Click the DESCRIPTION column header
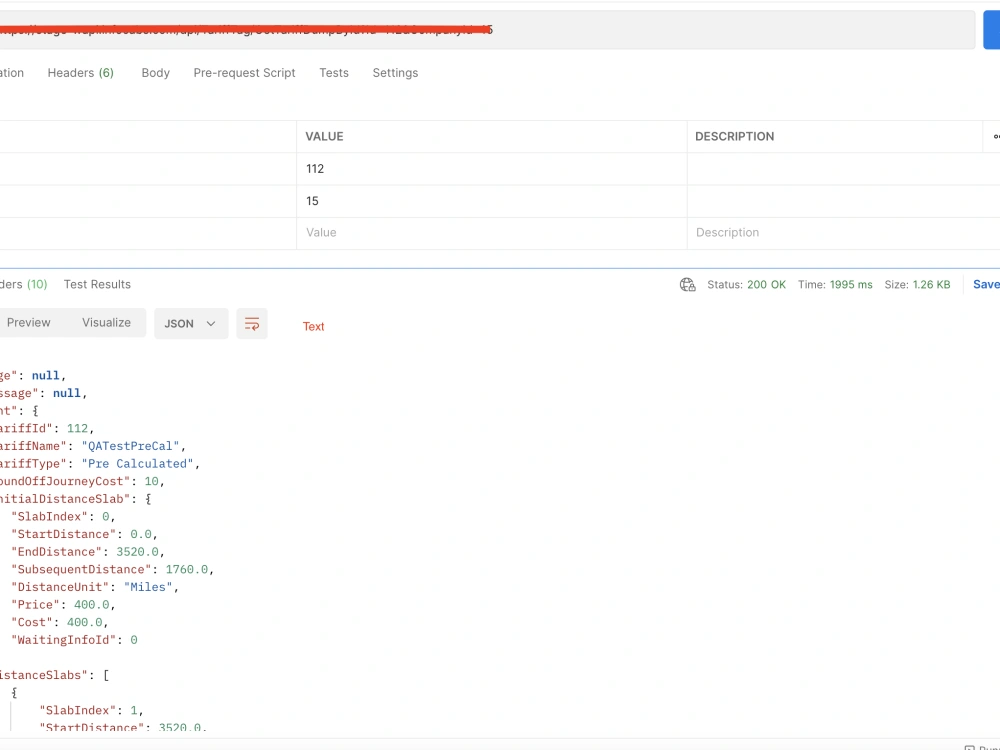The image size is (1000, 750). pyautogui.click(x=735, y=136)
